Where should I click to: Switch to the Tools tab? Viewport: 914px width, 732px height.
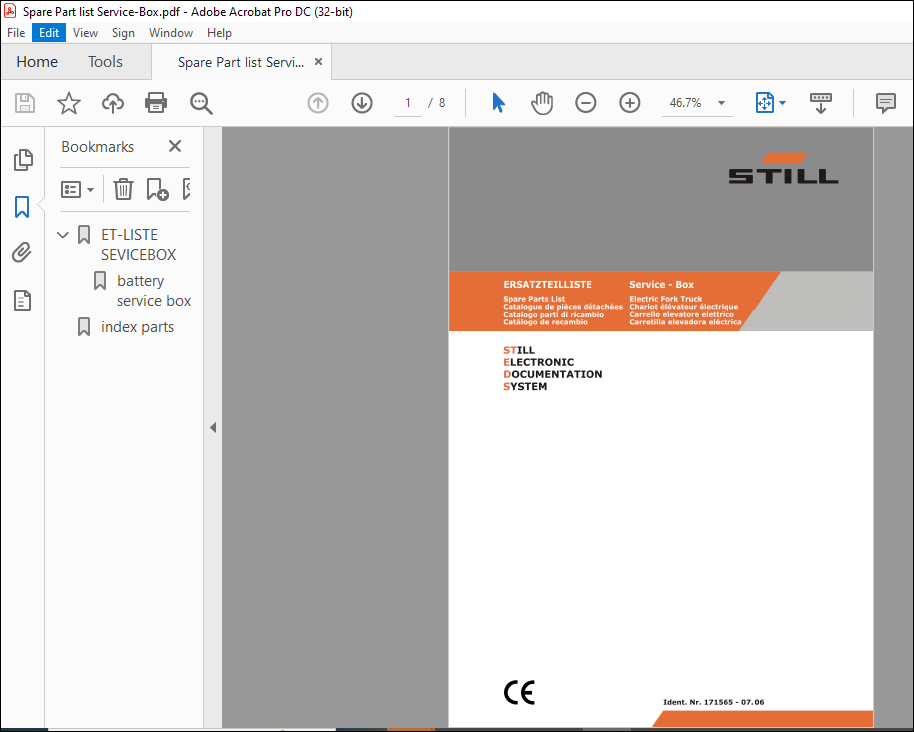106,62
